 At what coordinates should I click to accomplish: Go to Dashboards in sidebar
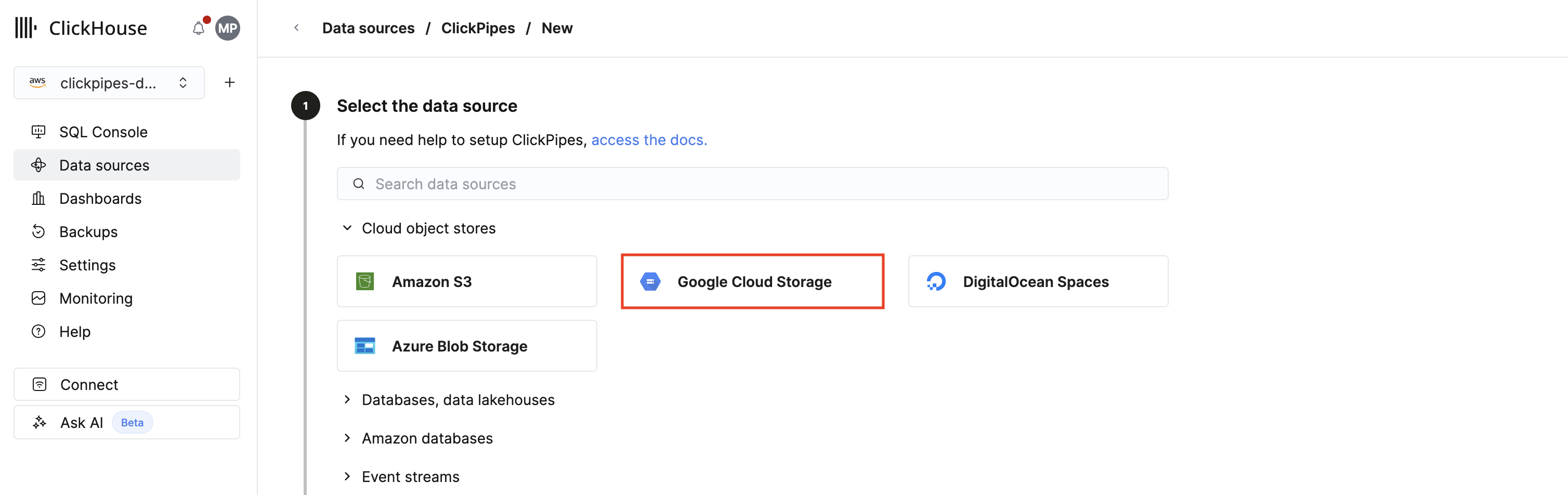coord(100,199)
